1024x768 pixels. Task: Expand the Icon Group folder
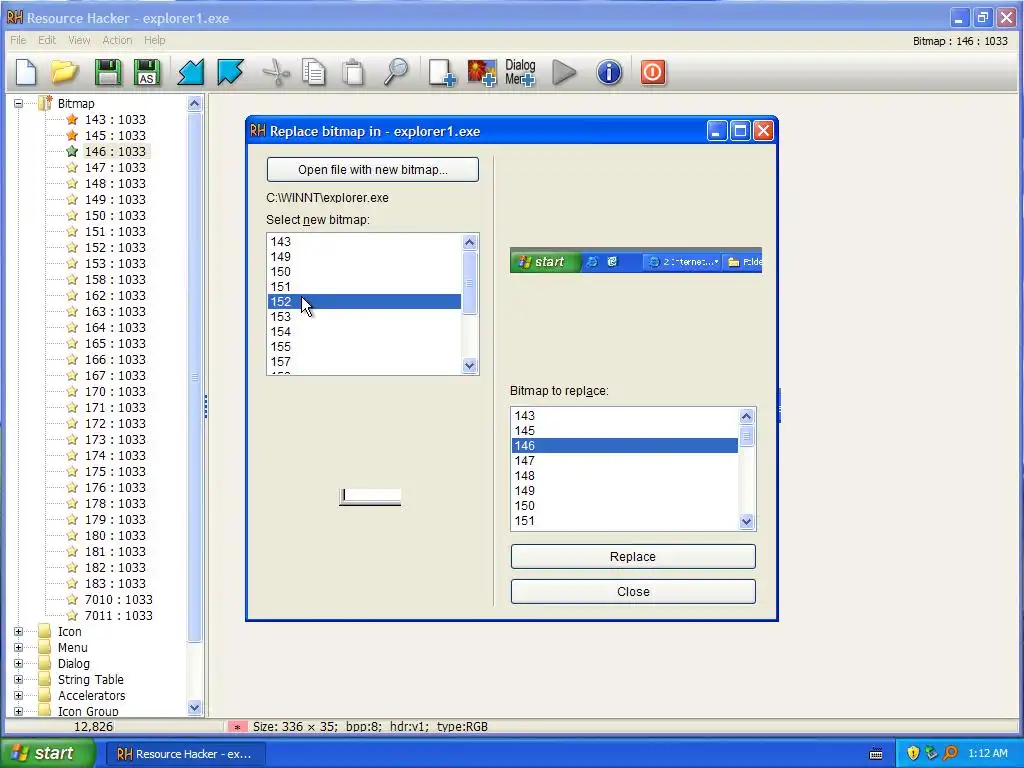pos(18,711)
